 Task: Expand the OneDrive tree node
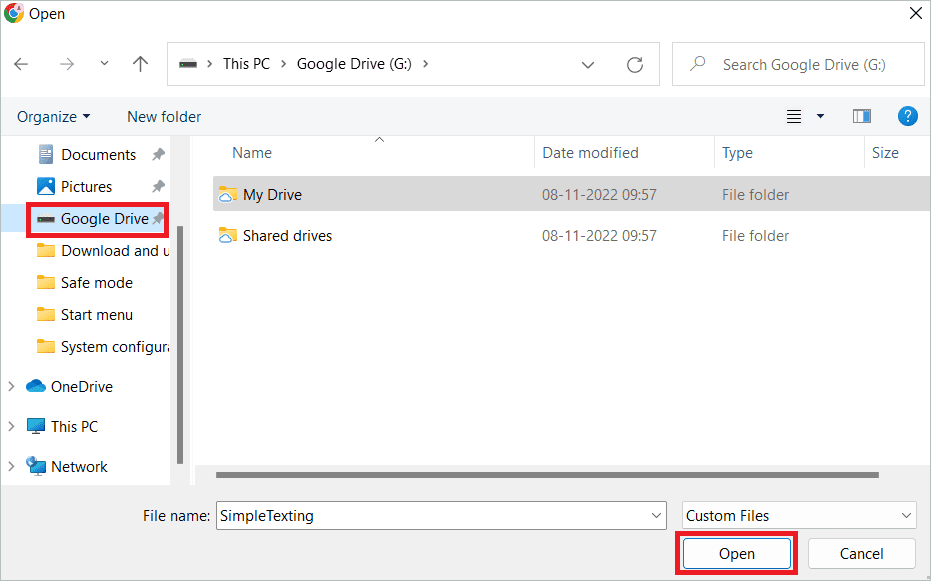click(11, 386)
